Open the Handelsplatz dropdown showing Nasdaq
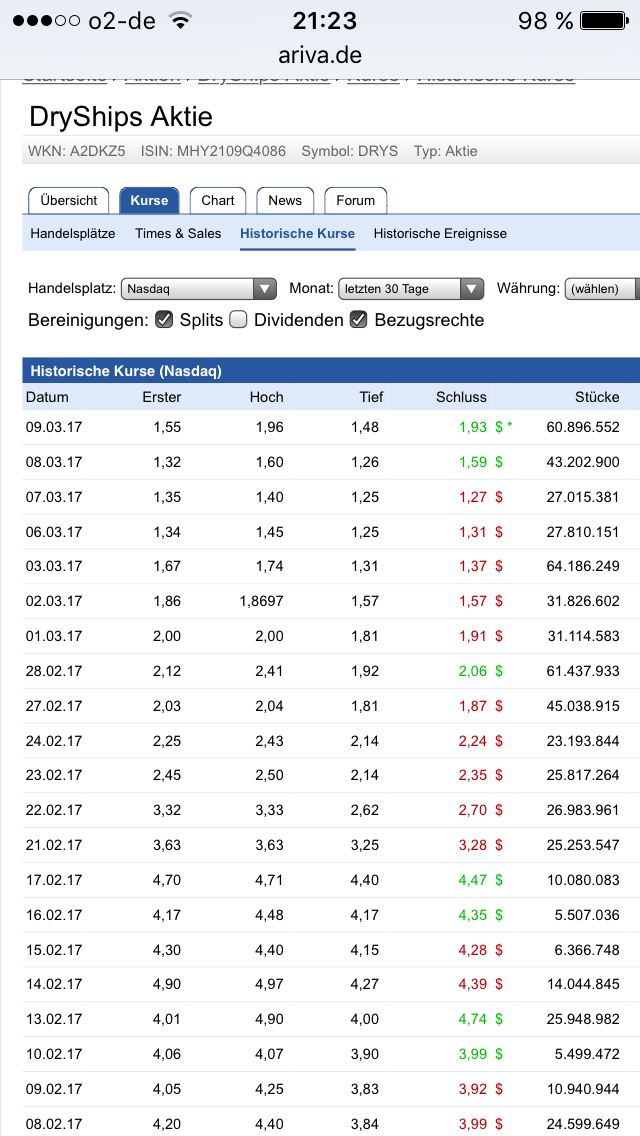Viewport: 640px width, 1136px height. click(x=198, y=289)
